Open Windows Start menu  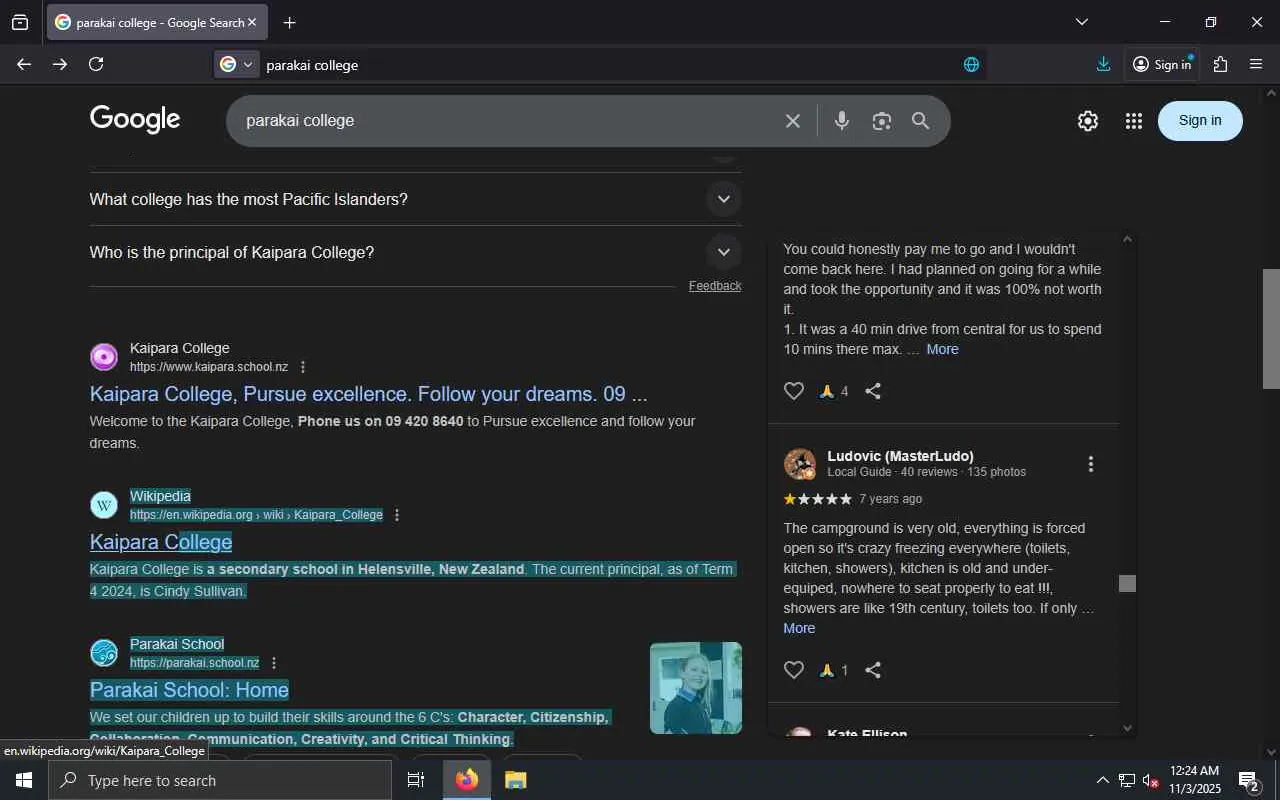[x=24, y=780]
